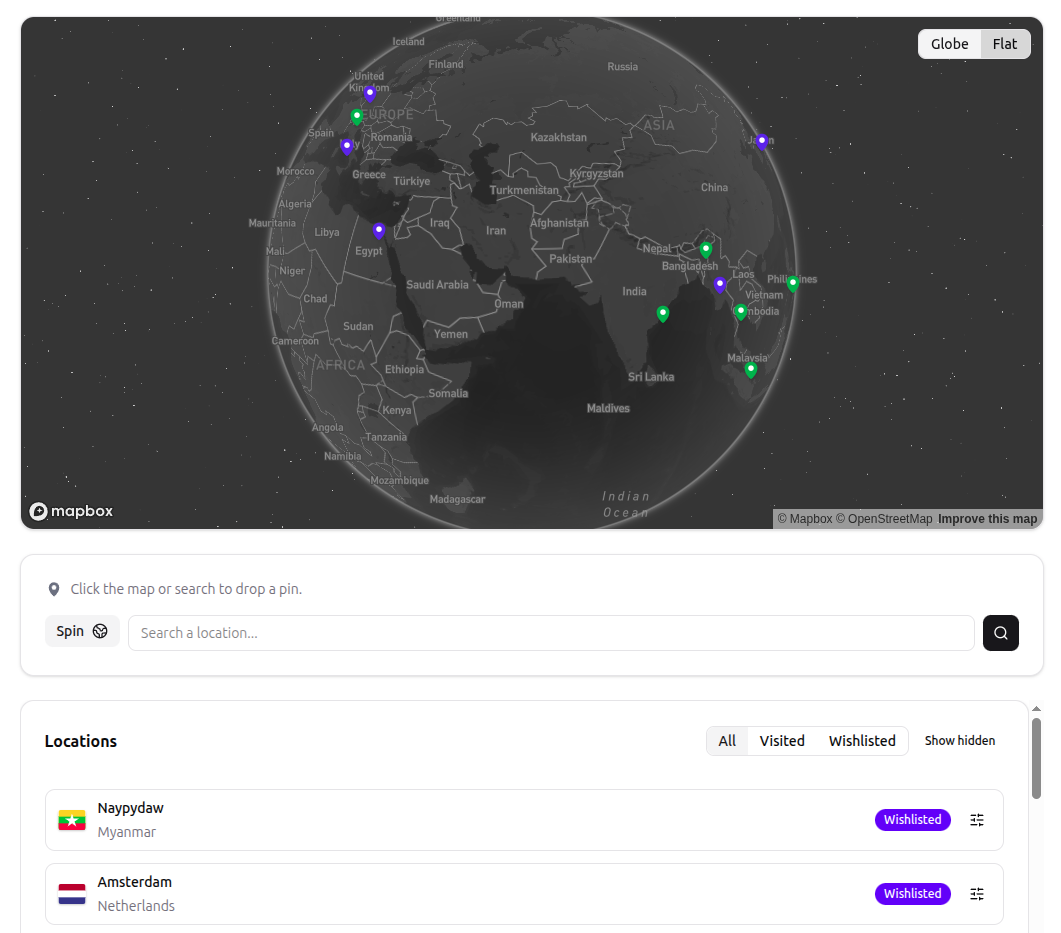1061x933 pixels.
Task: Toggle Show hidden locations
Action: pos(959,740)
